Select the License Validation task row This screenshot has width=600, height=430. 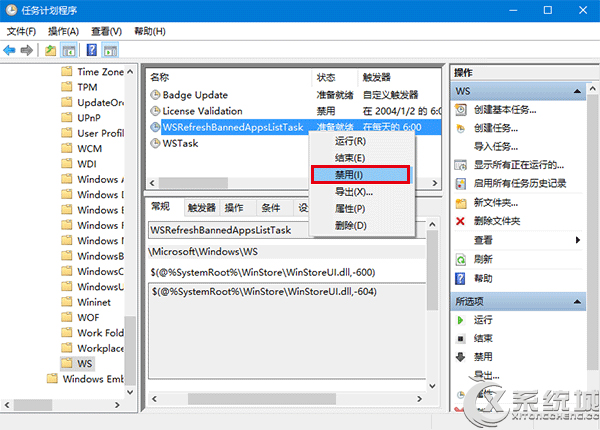294,111
